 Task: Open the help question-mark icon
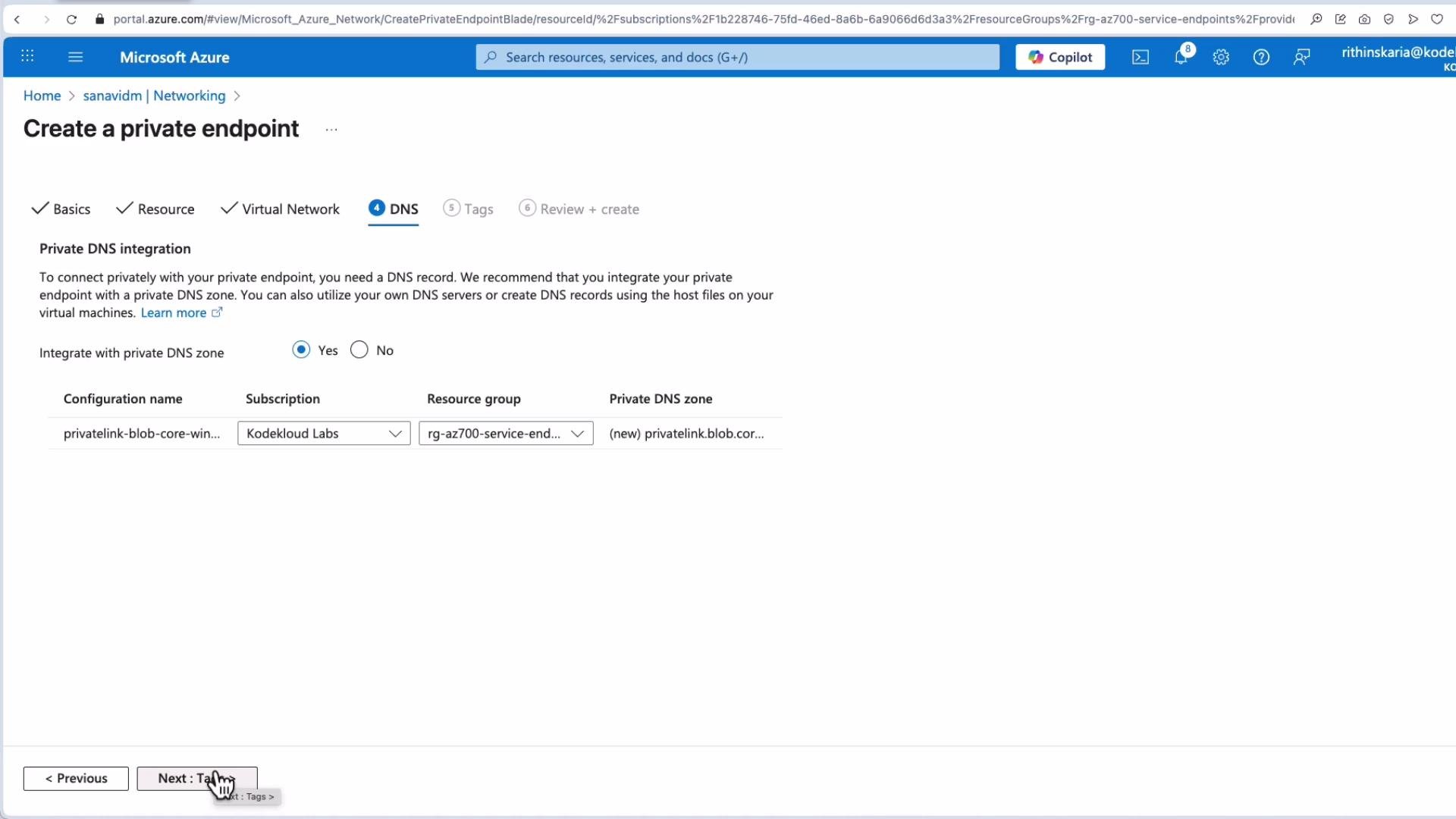tap(1261, 57)
